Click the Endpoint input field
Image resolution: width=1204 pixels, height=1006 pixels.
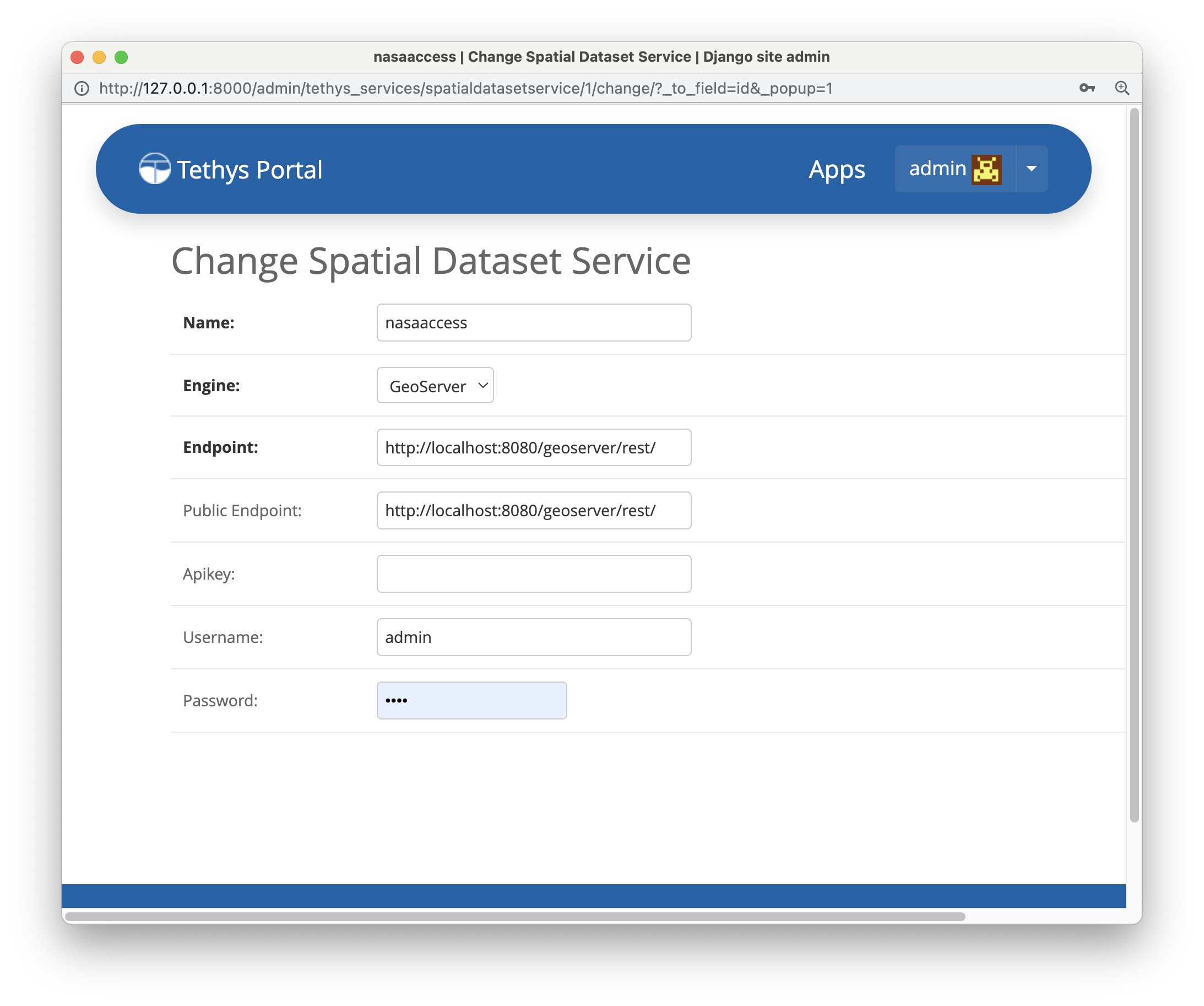coord(534,447)
